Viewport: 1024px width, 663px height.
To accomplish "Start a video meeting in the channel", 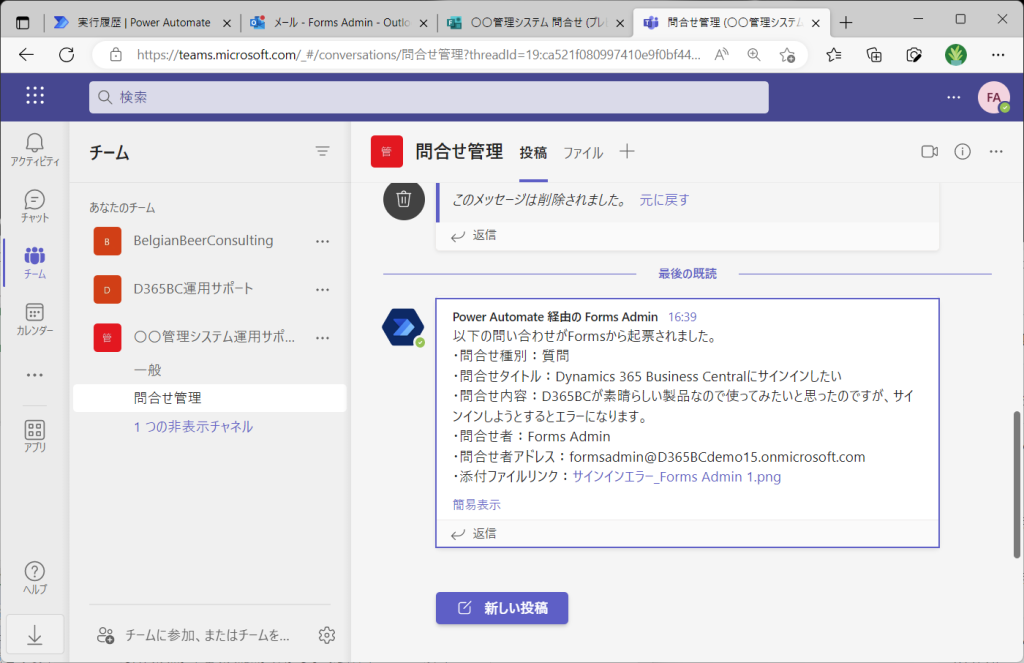I will (929, 152).
